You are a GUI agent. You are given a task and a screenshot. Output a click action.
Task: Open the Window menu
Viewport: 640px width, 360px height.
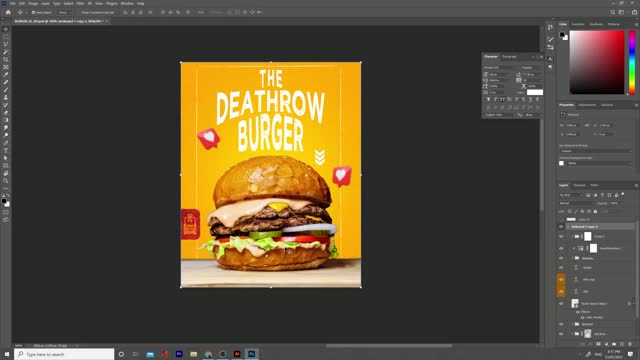coord(127,3)
